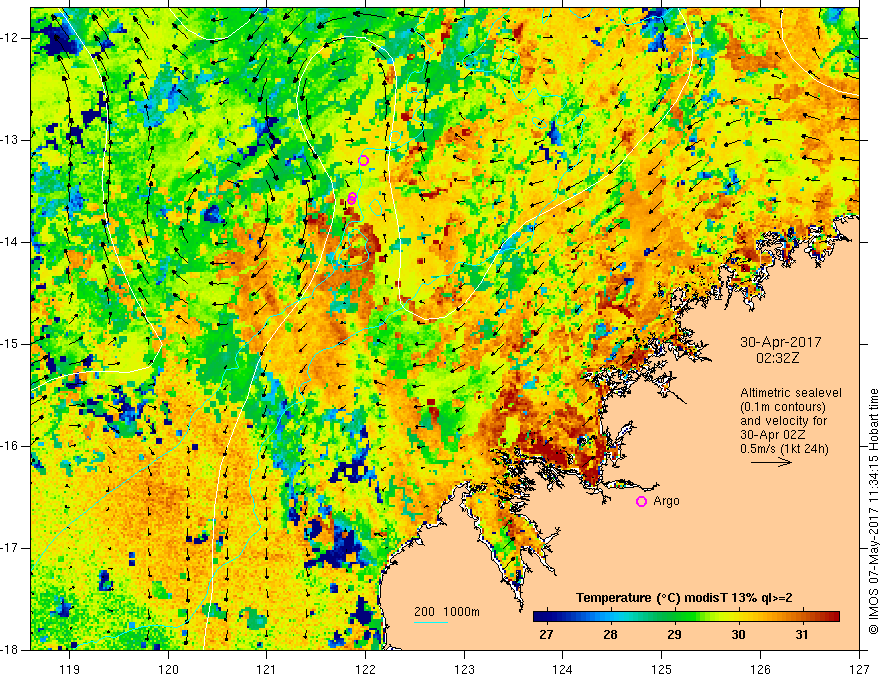
Task: Click the latitude axis label -12
Action: (x=11, y=38)
